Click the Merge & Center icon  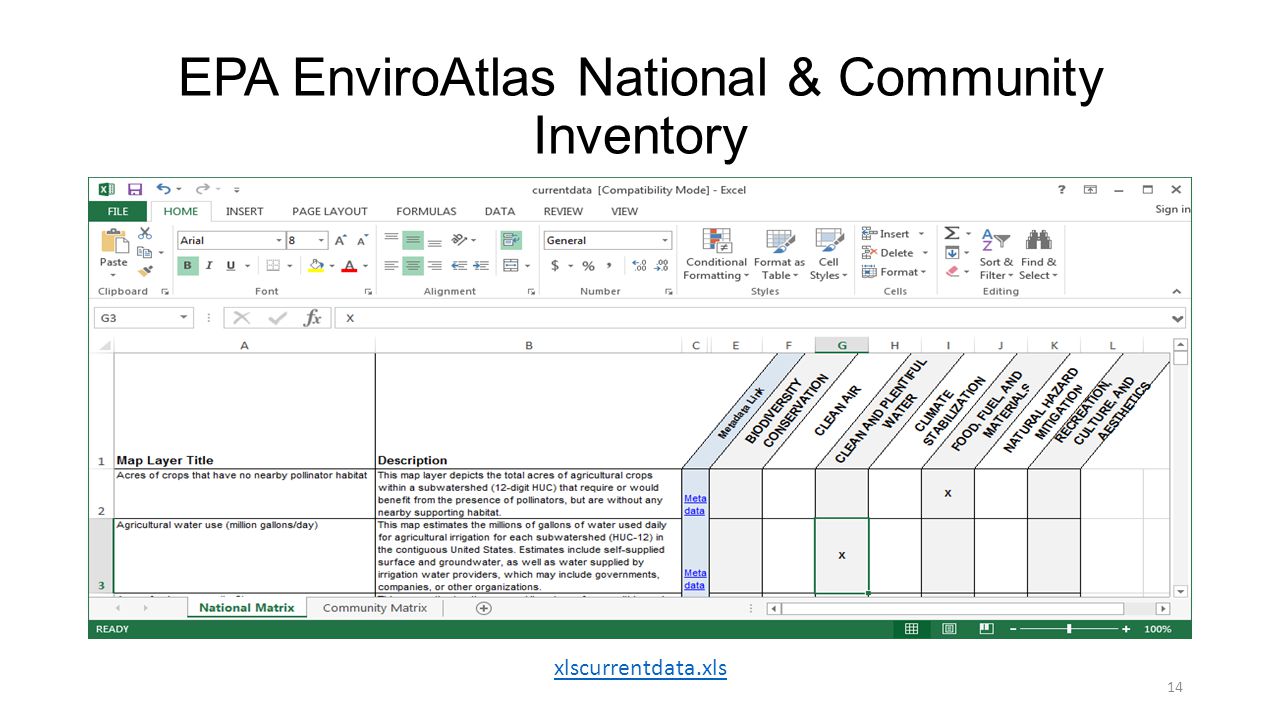coord(511,266)
